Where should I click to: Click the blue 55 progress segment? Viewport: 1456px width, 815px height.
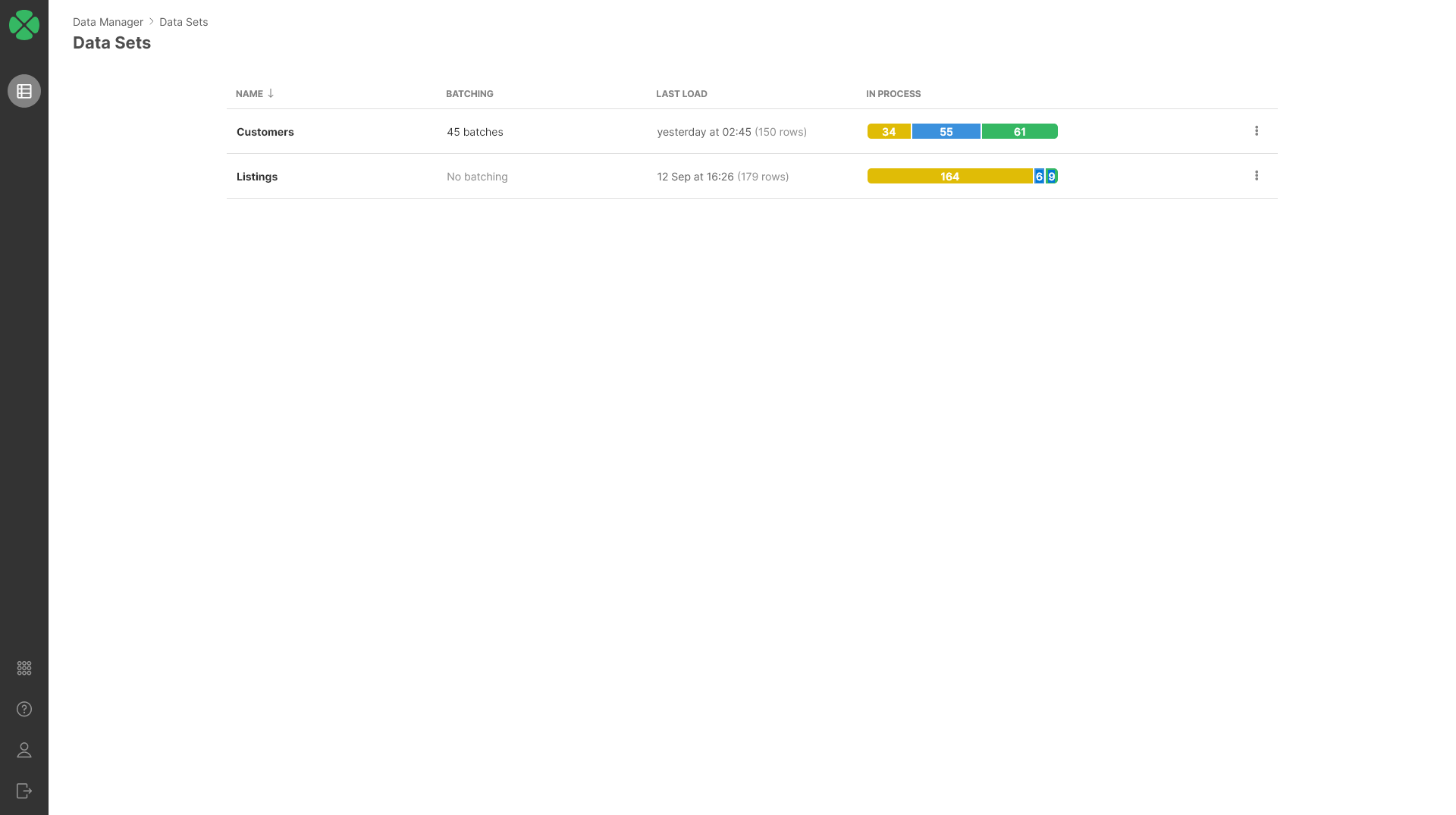click(x=946, y=130)
